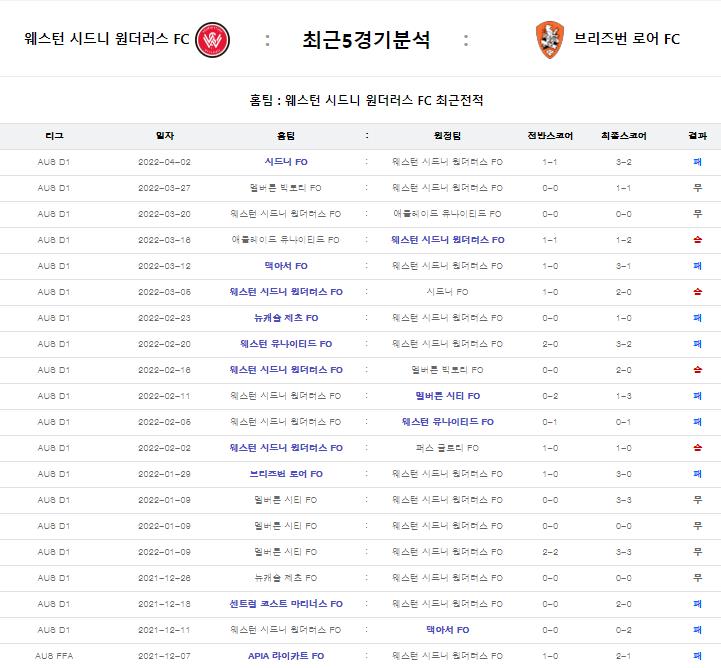Click final score 1-2 in 2022-03-16 row
This screenshot has width=721, height=668.
tap(624, 240)
